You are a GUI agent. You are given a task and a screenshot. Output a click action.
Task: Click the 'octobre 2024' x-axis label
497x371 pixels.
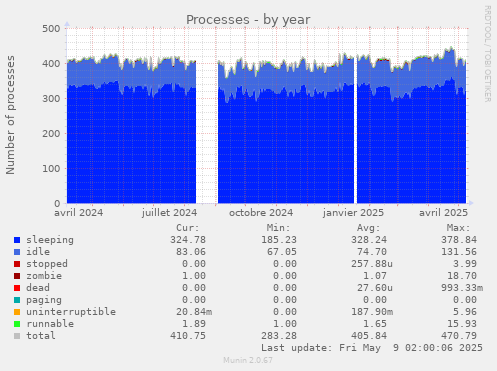[261, 213]
